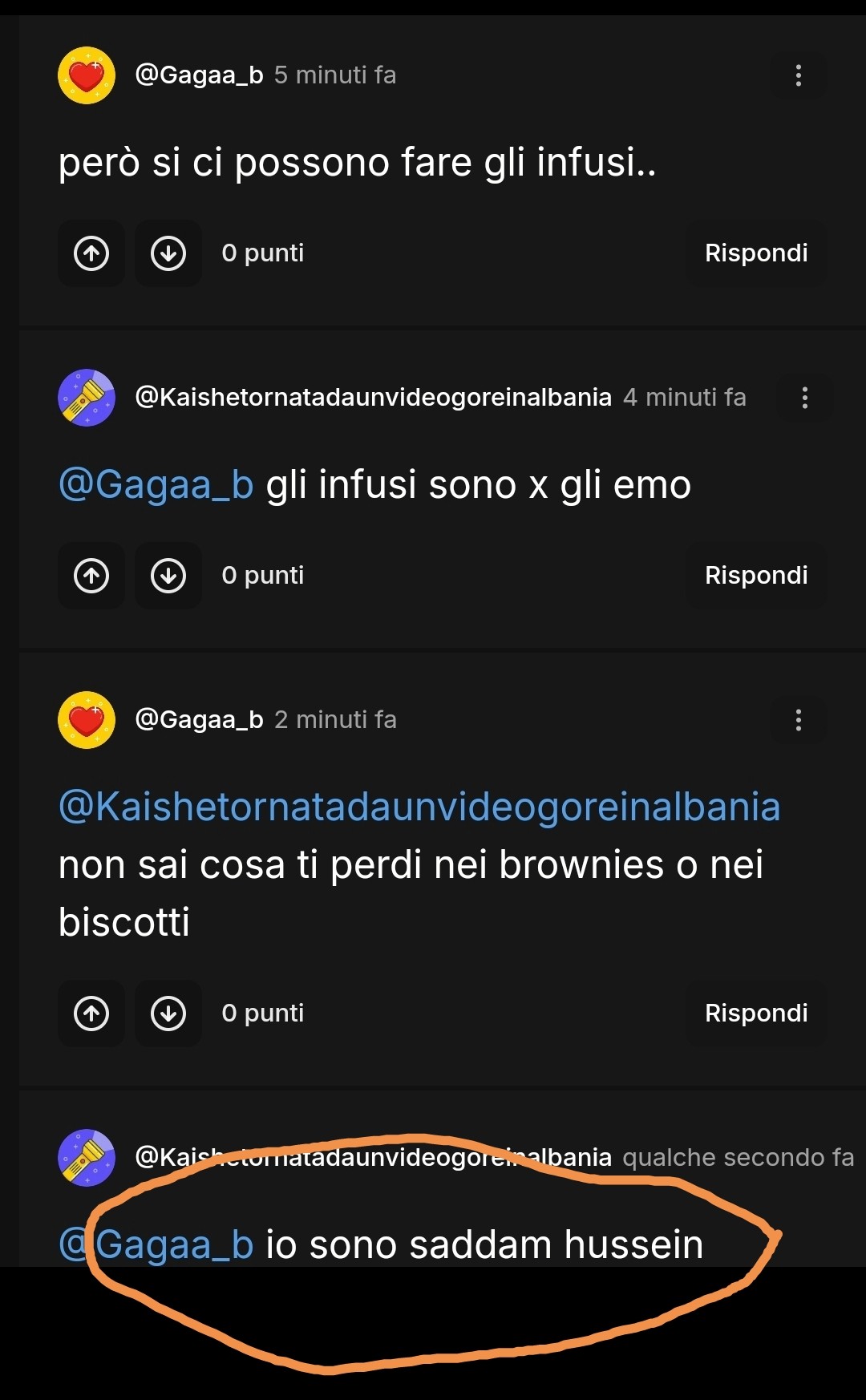The image size is (866, 1400).
Task: Downvote Gagaa_b's comment about infusi
Action: click(x=168, y=253)
